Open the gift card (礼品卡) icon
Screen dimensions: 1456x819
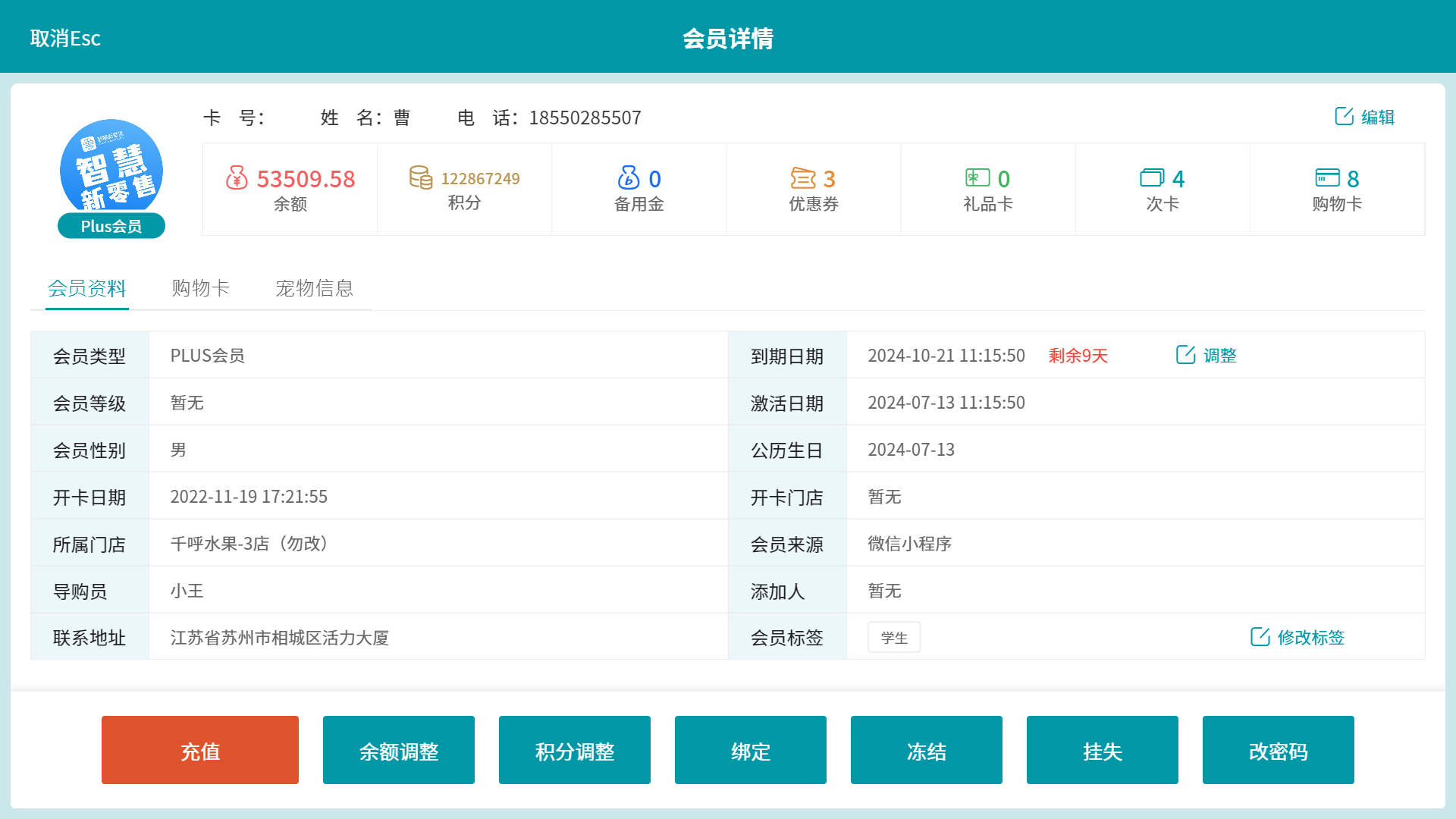coord(977,178)
